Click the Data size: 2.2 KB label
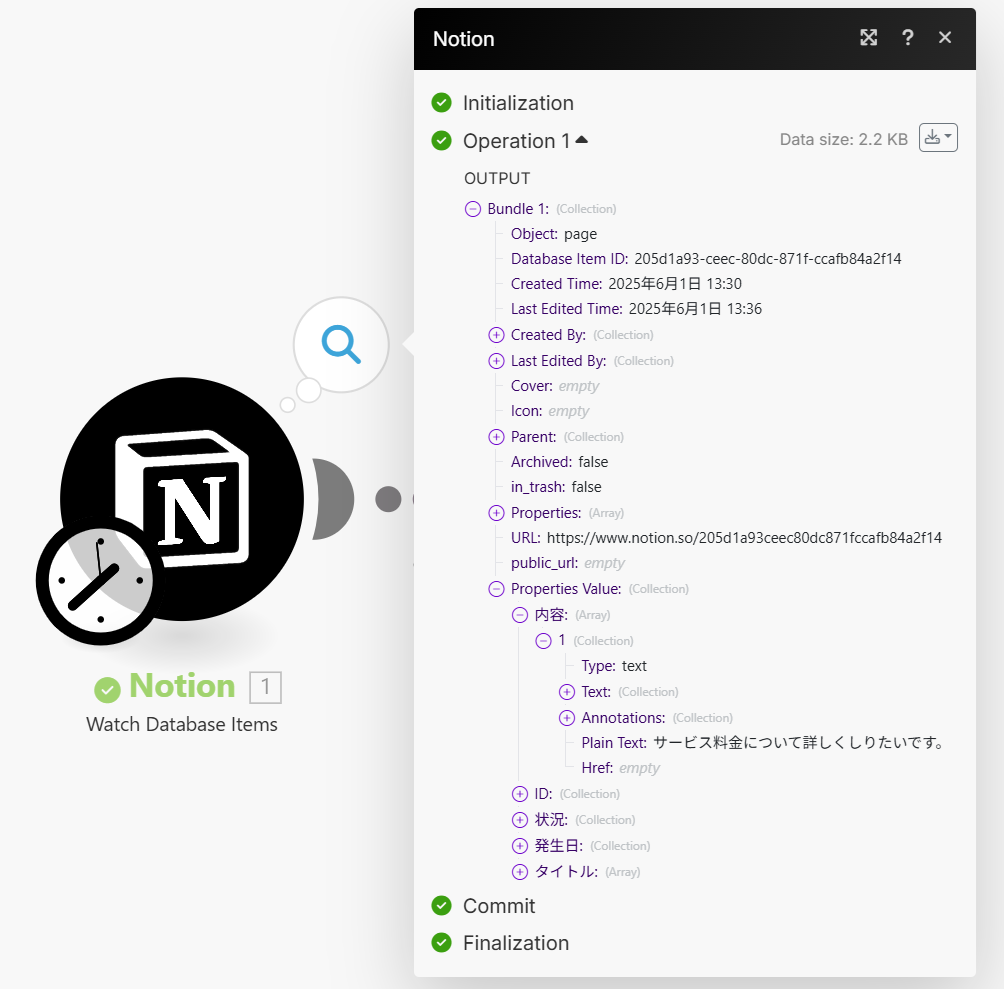1004x989 pixels. (x=843, y=140)
